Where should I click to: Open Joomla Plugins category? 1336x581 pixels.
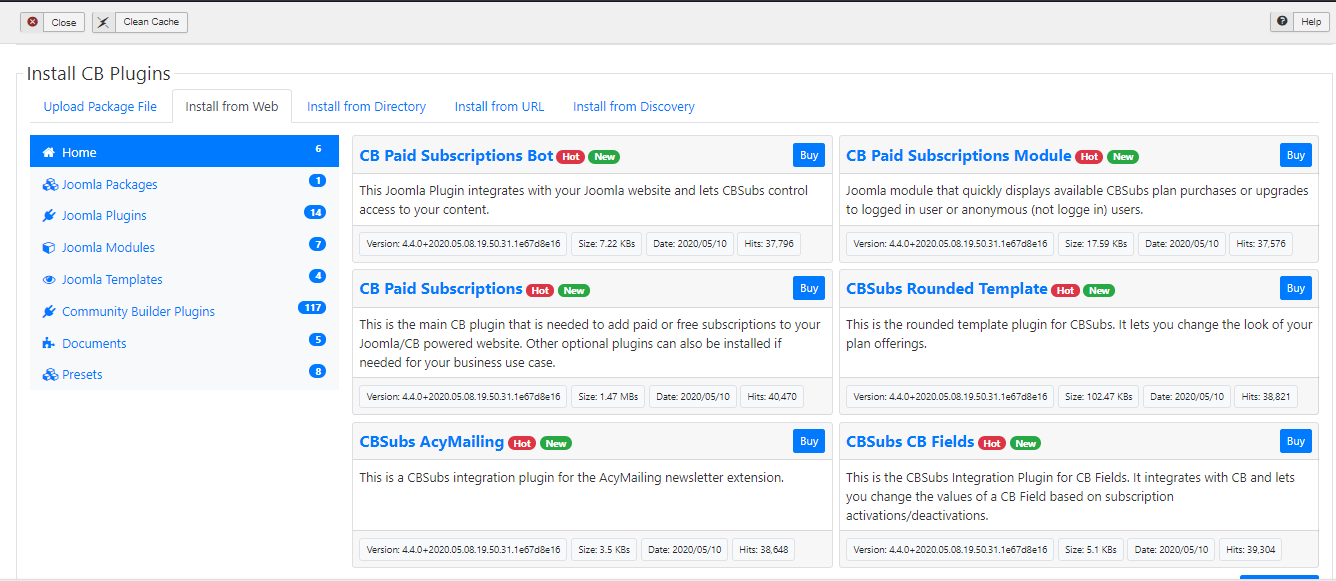pyautogui.click(x=184, y=215)
